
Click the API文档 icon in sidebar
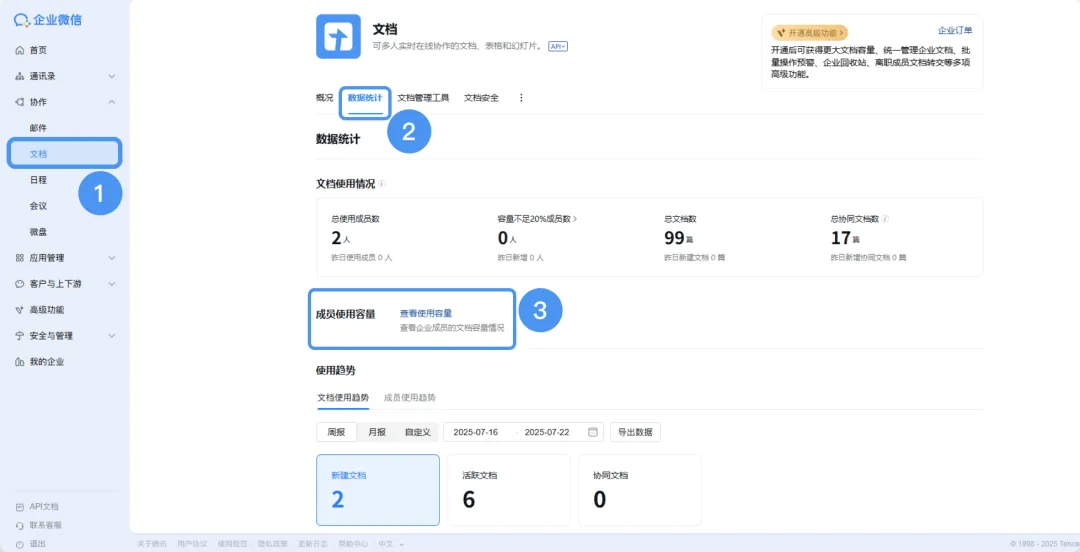pos(19,507)
